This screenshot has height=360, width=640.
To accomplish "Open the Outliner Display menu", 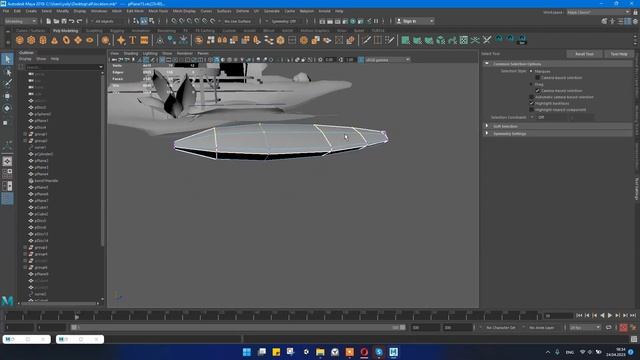I will [25, 59].
